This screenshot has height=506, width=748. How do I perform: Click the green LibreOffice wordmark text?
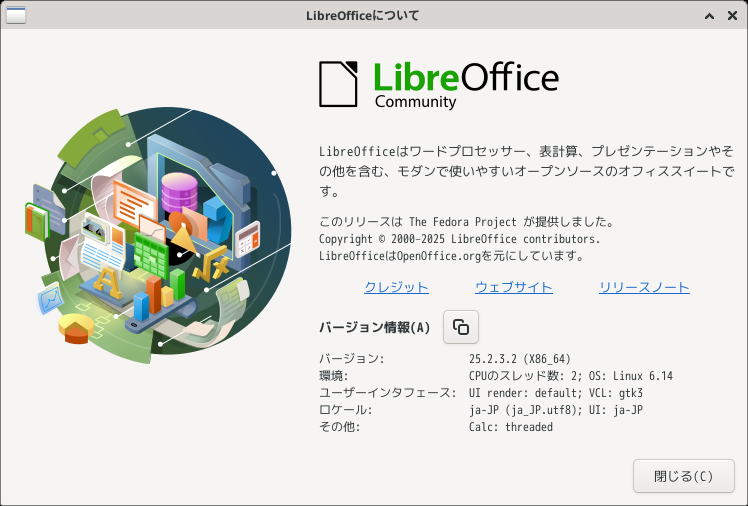465,76
